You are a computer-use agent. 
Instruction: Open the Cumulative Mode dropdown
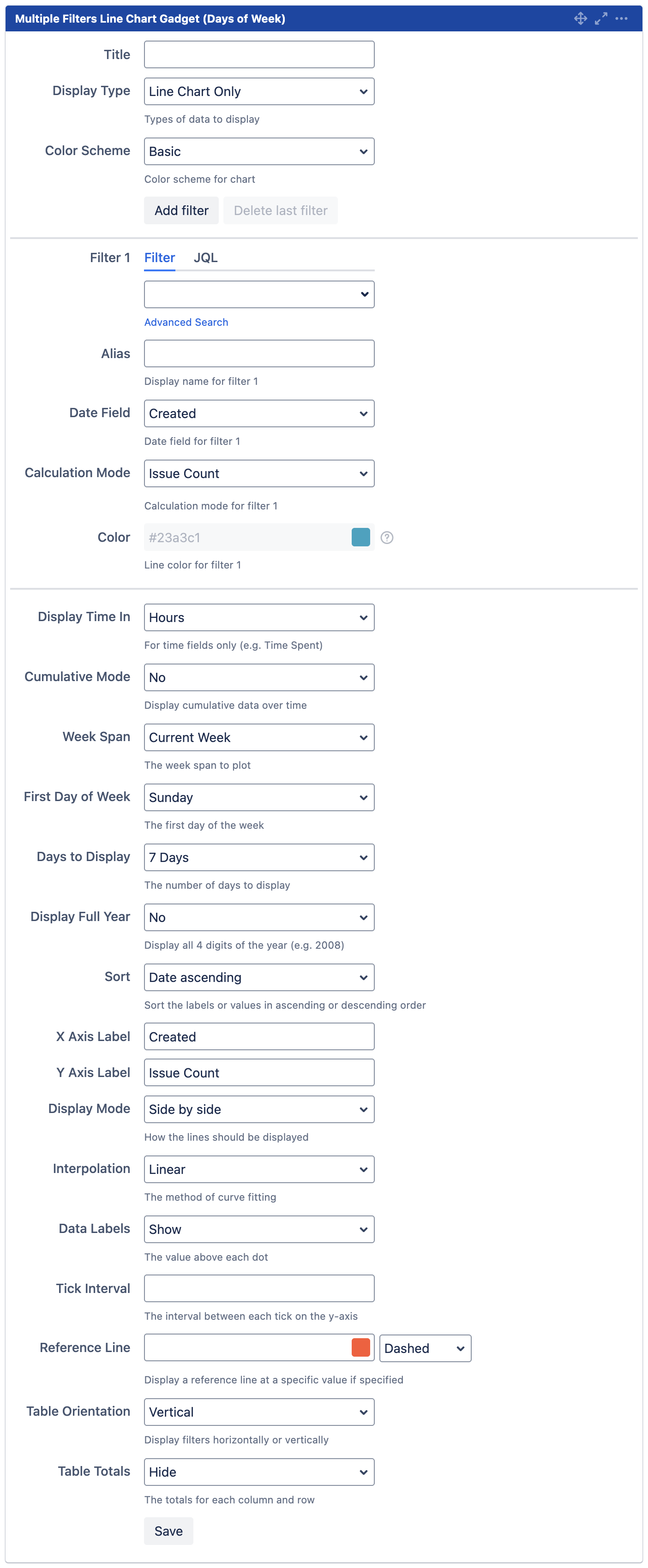click(259, 677)
